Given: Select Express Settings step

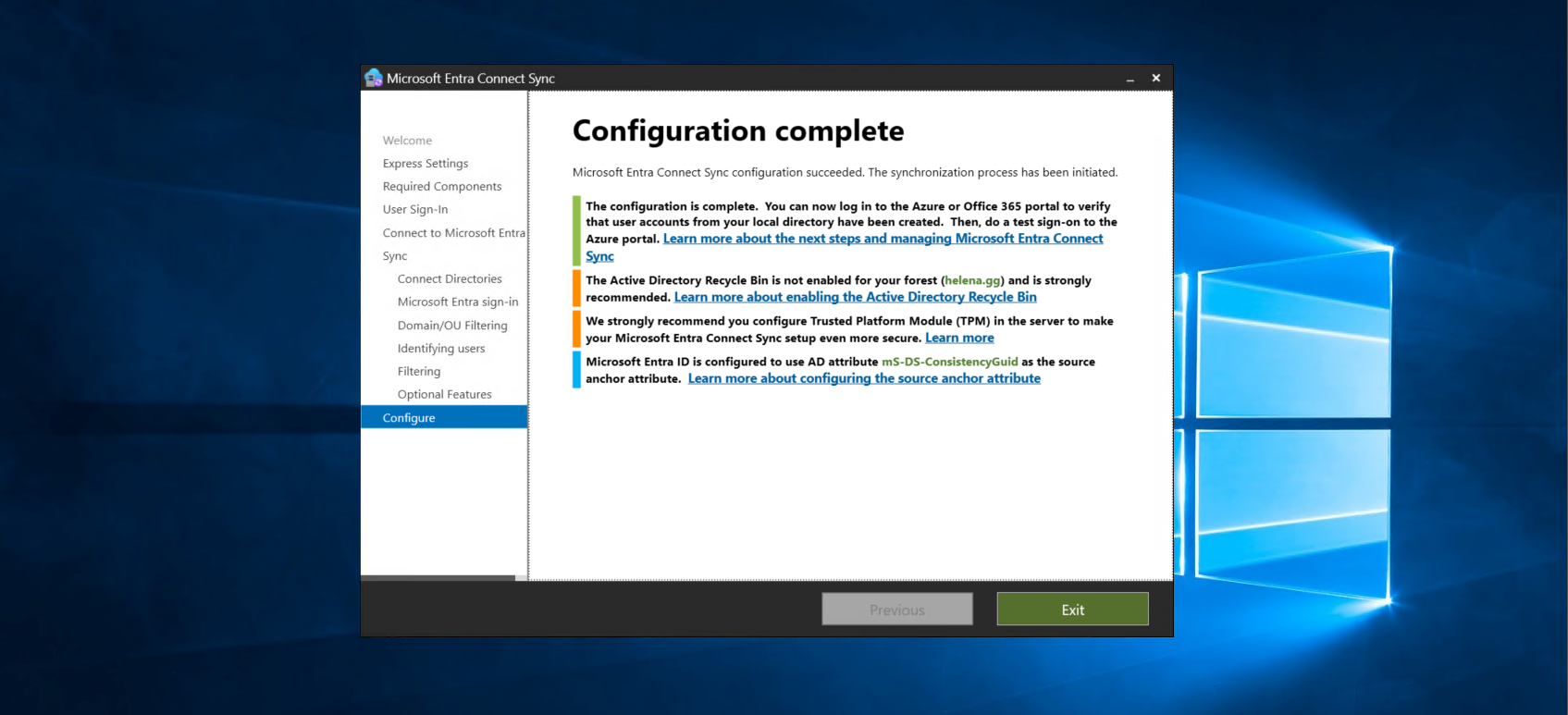Looking at the screenshot, I should pos(426,164).
